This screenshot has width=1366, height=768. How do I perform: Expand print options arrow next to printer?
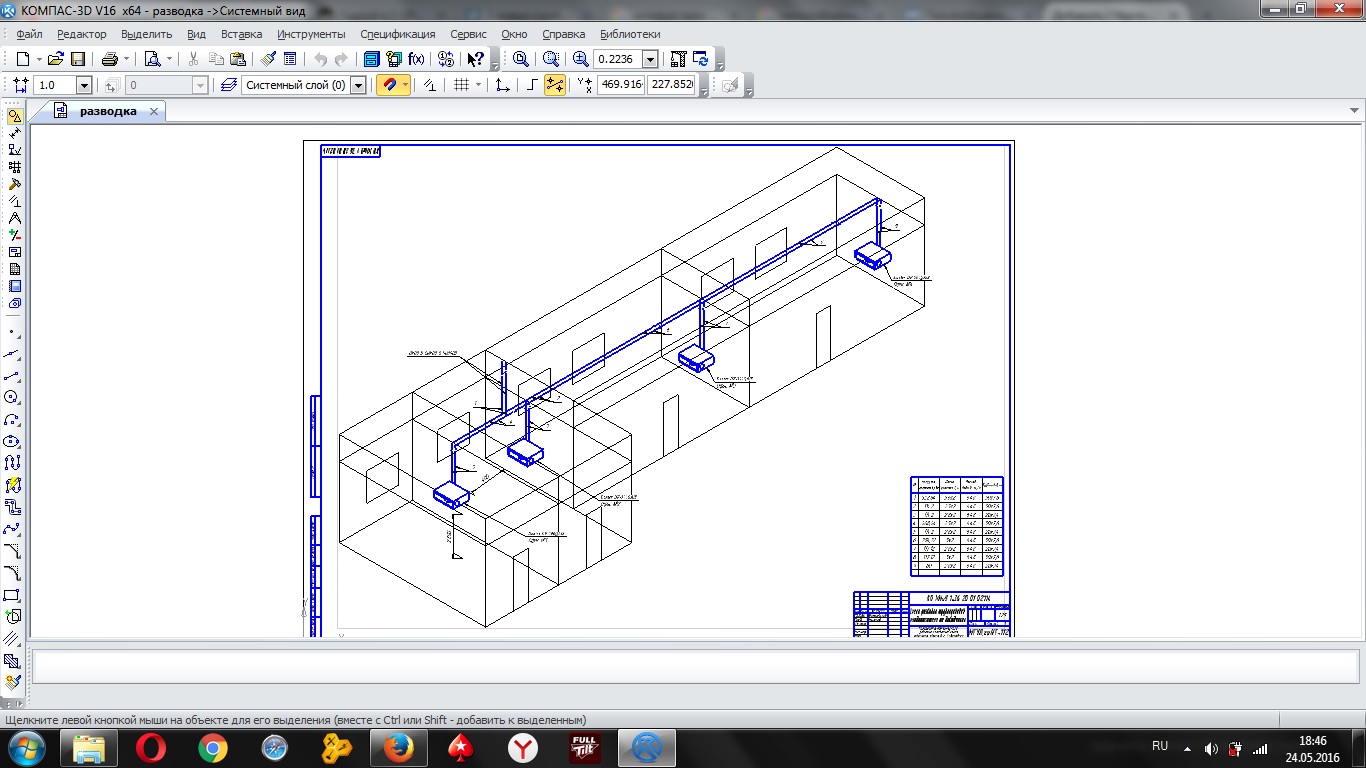coord(126,59)
